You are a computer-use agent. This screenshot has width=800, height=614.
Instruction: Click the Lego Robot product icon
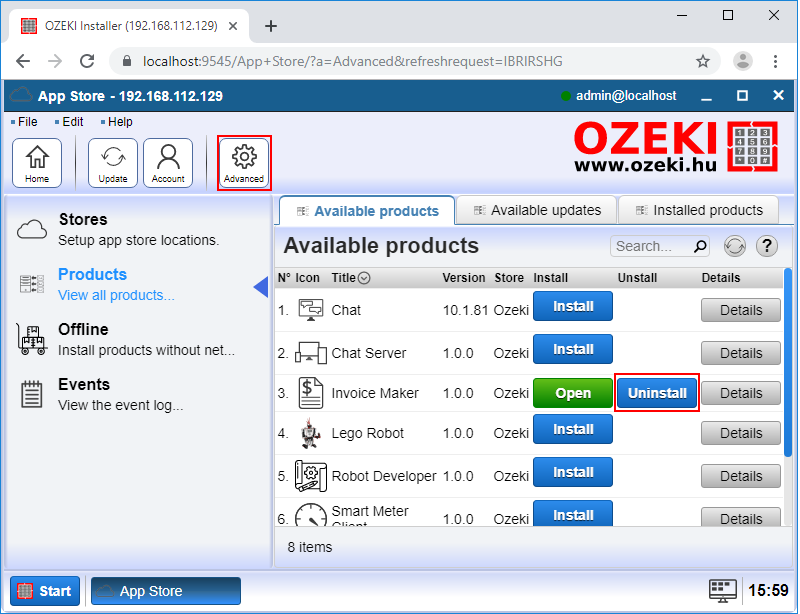pyautogui.click(x=311, y=433)
